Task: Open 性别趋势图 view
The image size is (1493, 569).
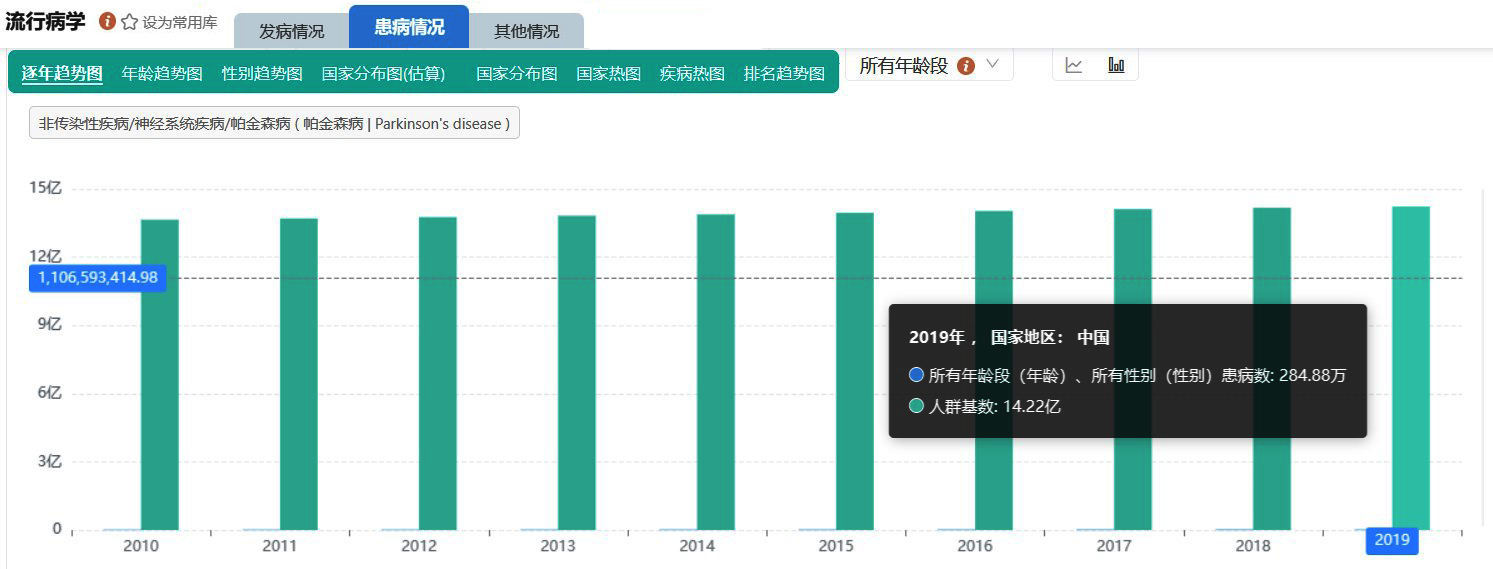Action: tap(262, 73)
